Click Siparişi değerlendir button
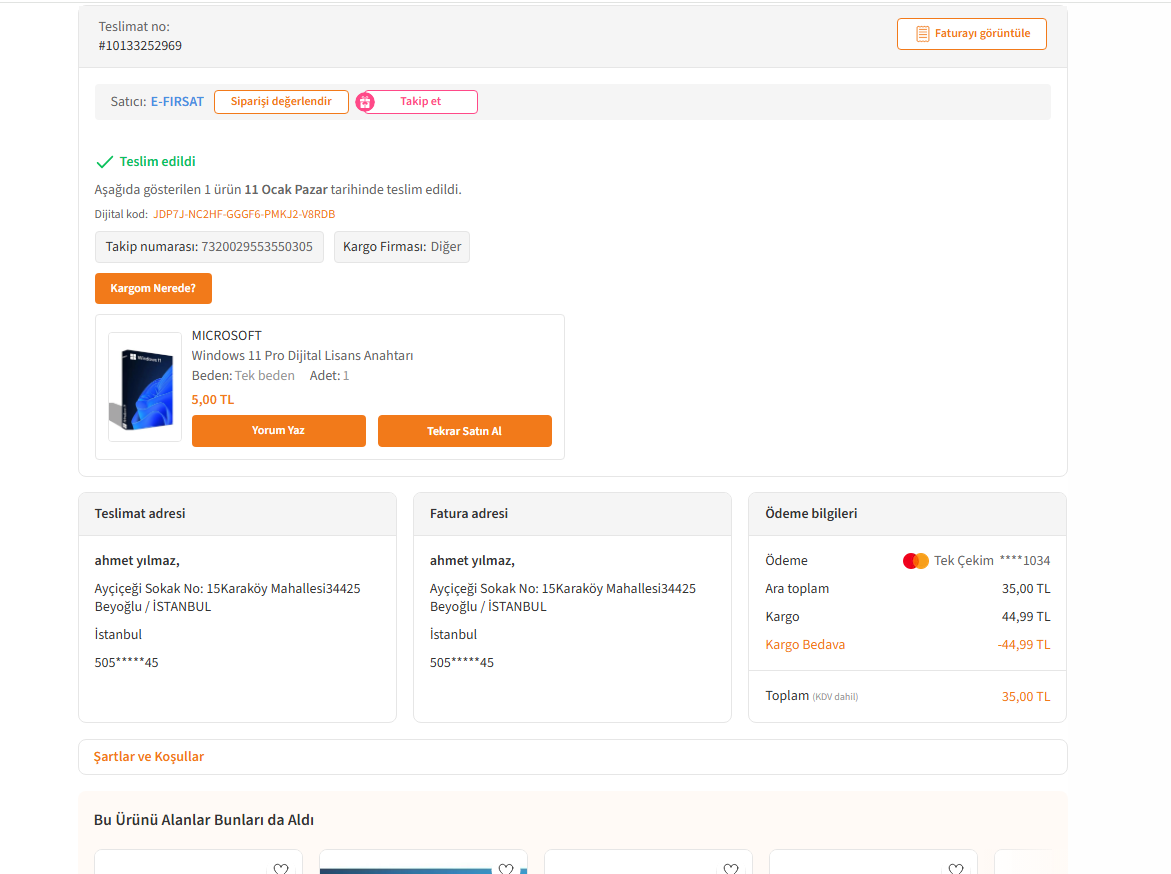The height and width of the screenshot is (874, 1171). (x=281, y=102)
